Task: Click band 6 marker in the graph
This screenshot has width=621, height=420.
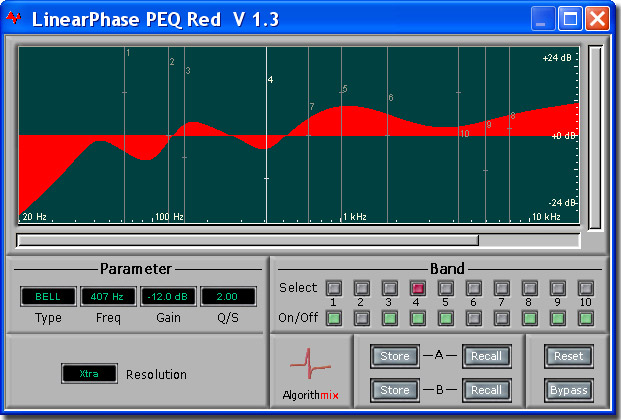Action: tap(391, 98)
